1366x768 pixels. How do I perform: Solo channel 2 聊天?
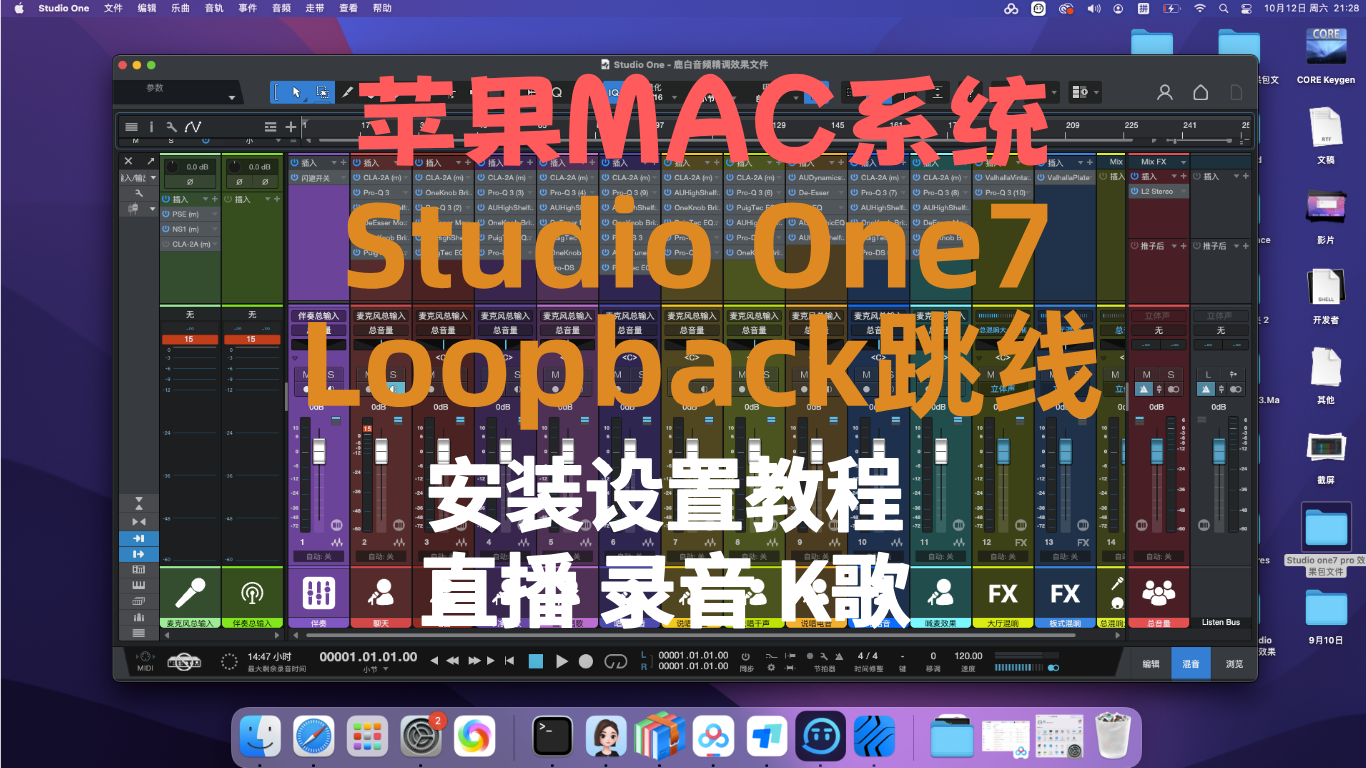pyautogui.click(x=392, y=374)
